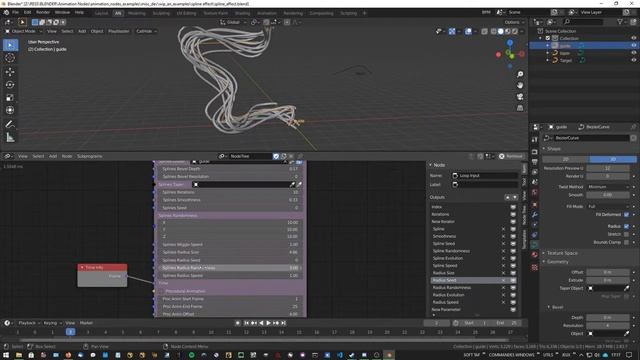Image resolution: width=640 pixels, height=360 pixels.
Task: Pick the Transform tool in viewport toolbar
Action: click(10, 110)
